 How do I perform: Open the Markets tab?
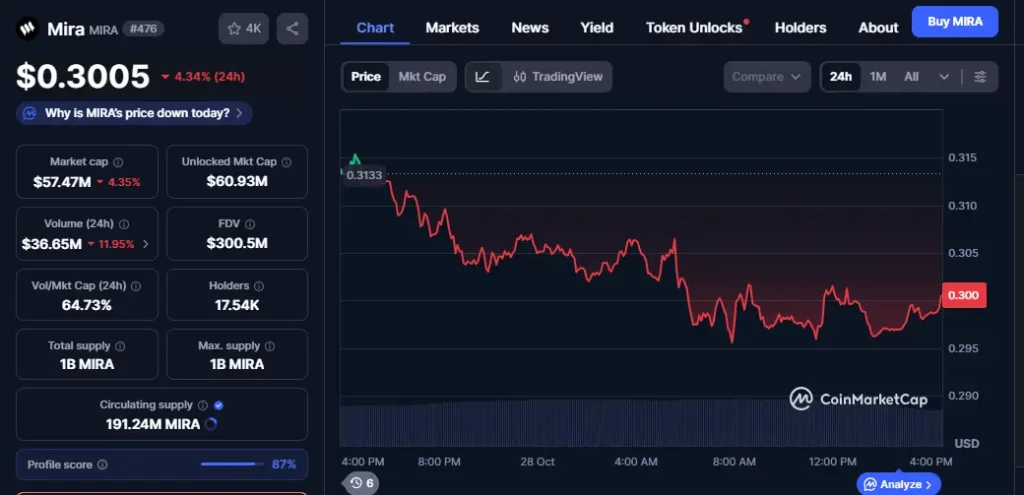(x=452, y=28)
